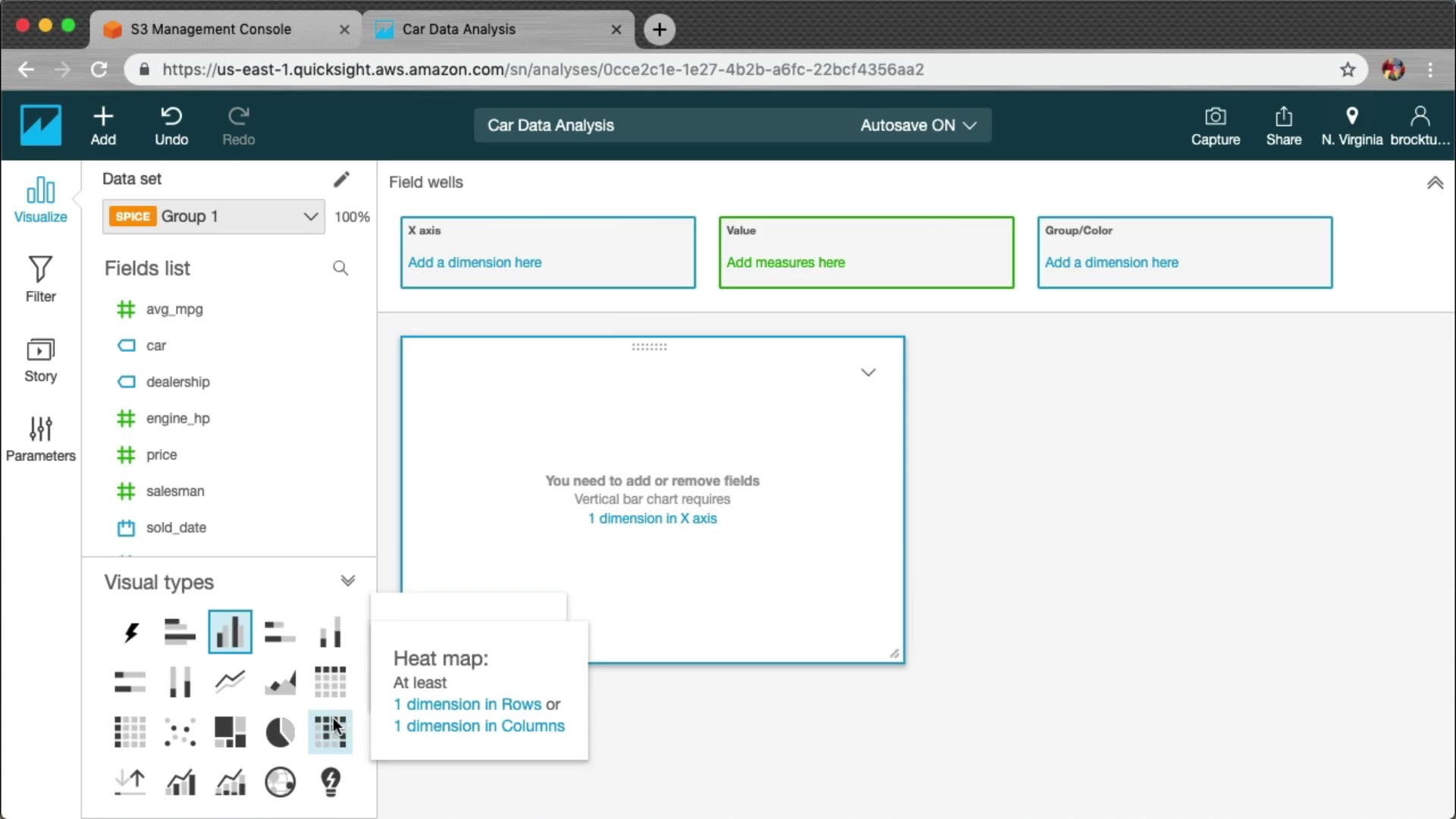Select the KPI arrows visual type
This screenshot has height=819, width=1456.
click(x=130, y=782)
